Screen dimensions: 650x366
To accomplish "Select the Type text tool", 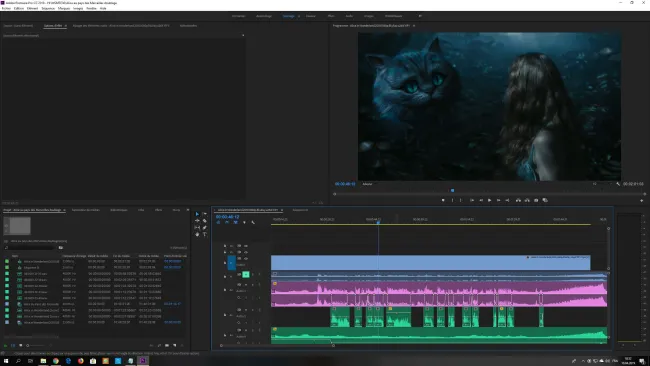I will click(205, 234).
